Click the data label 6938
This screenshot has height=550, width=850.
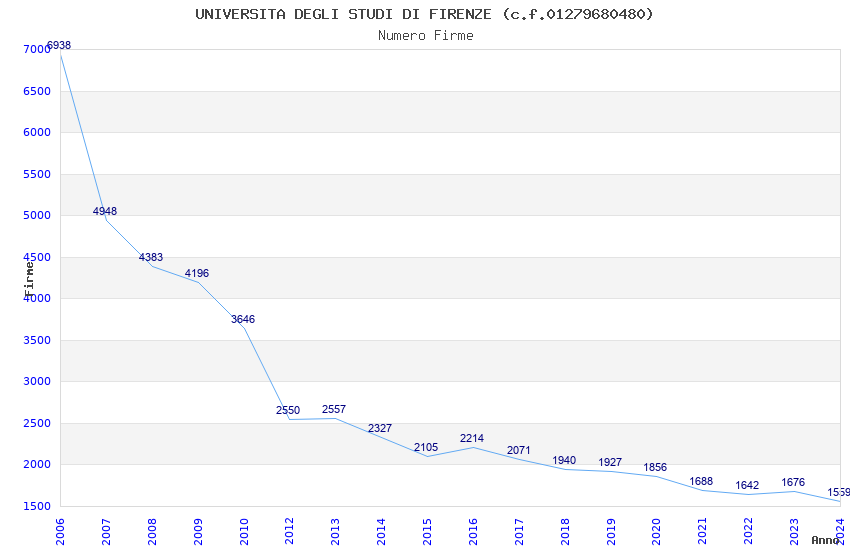(x=59, y=46)
